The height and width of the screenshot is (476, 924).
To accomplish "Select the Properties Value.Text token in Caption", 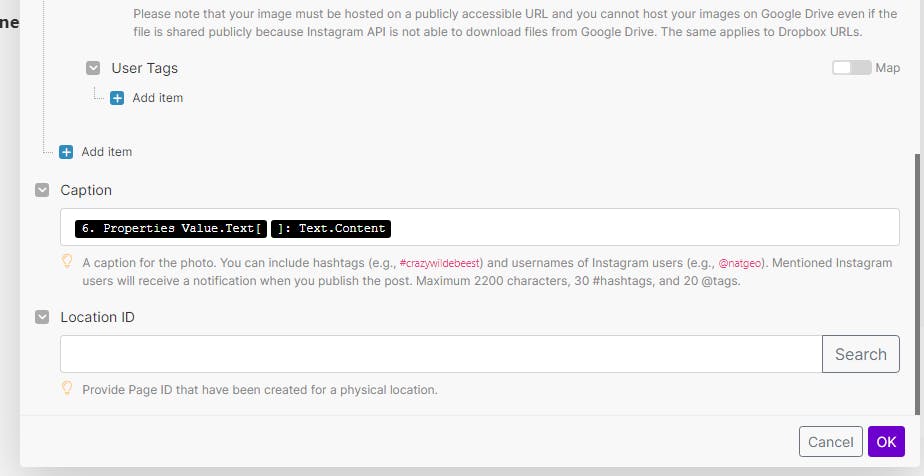I will (x=170, y=228).
